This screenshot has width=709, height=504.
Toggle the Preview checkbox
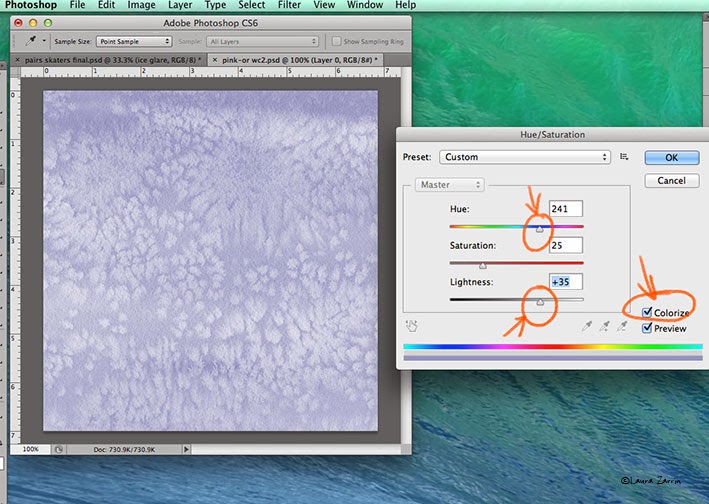point(647,328)
